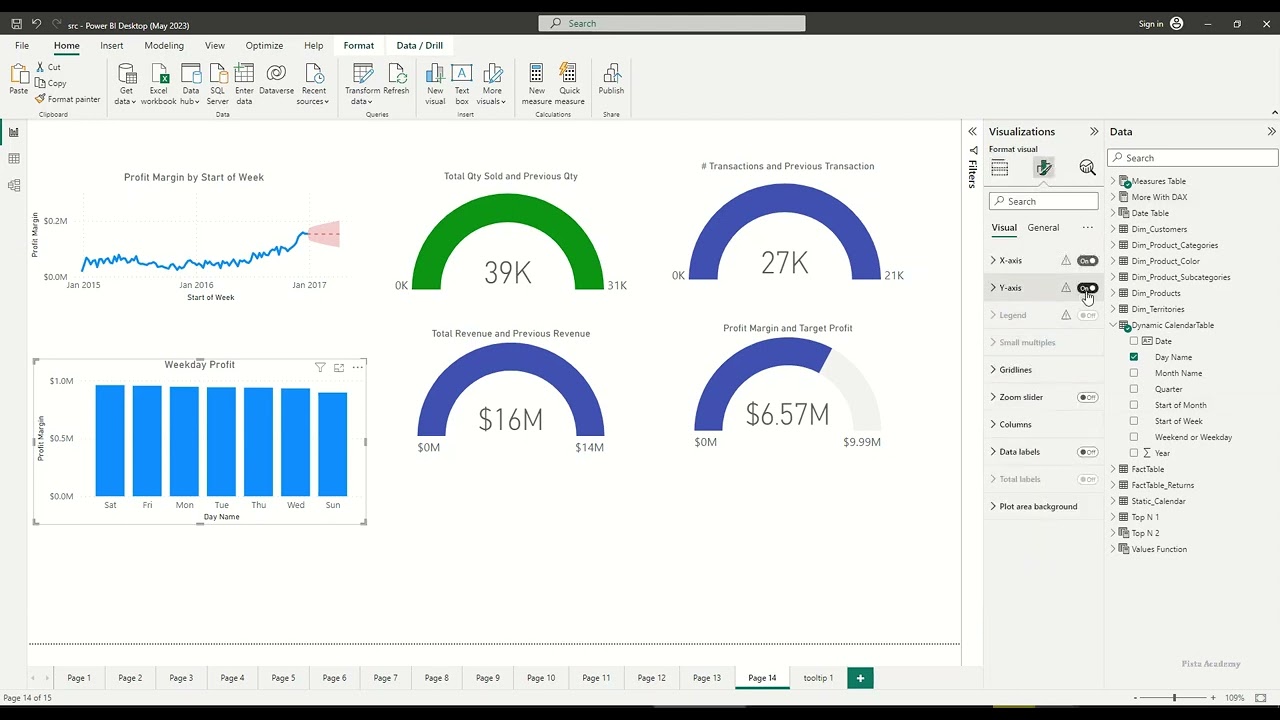1280x720 pixels.
Task: Toggle the Y-axis switch
Action: coord(1087,288)
